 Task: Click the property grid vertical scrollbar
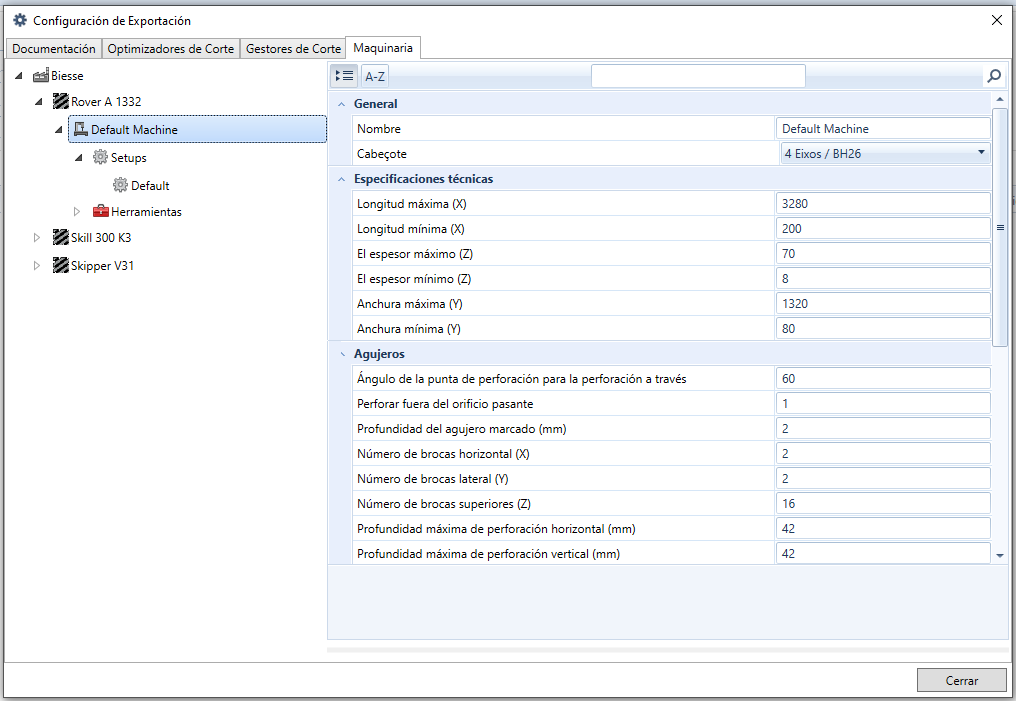pyautogui.click(x=1000, y=227)
